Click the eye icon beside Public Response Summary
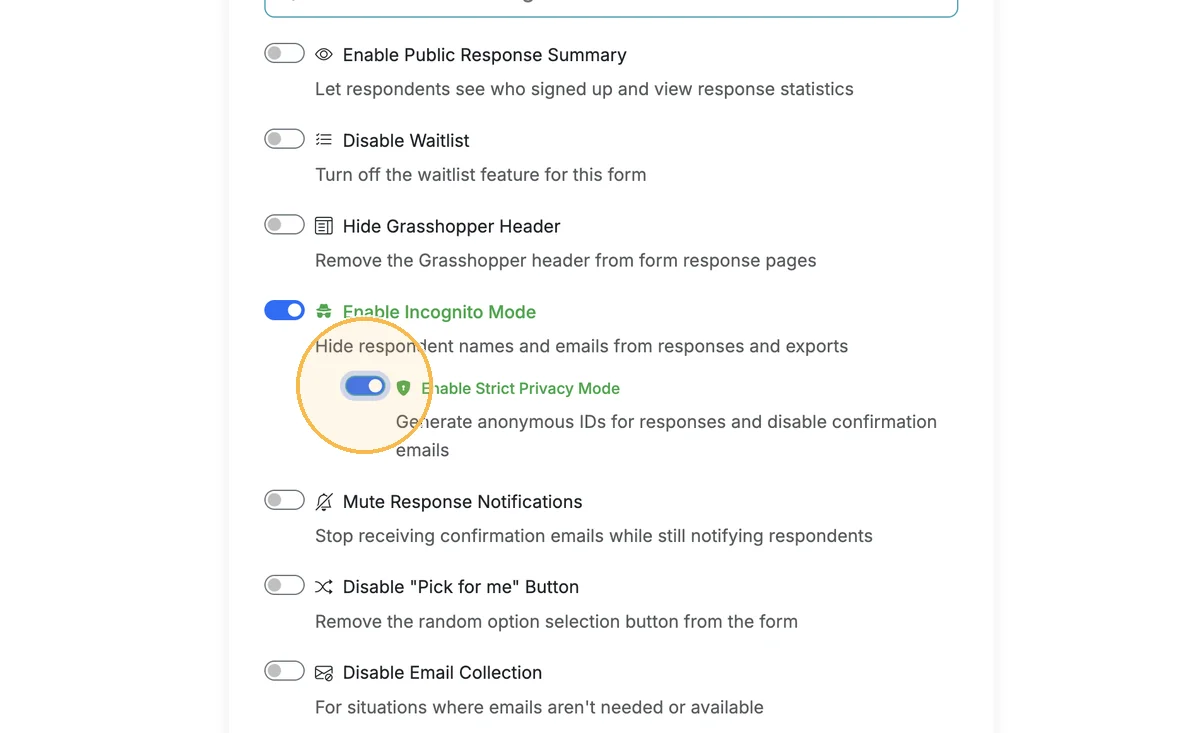1200x733 pixels. [324, 55]
